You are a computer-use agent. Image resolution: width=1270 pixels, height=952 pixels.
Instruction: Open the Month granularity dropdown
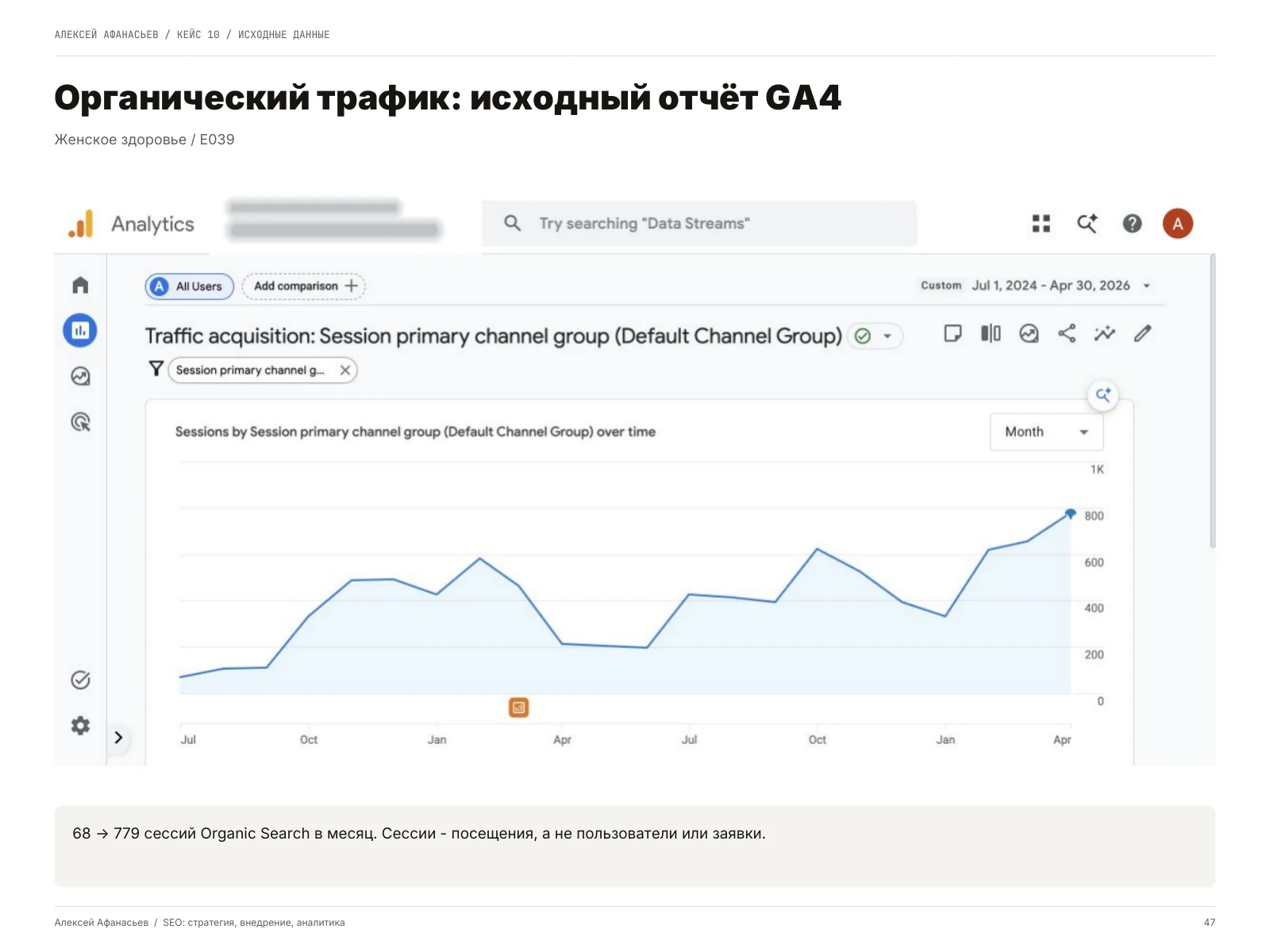point(1046,432)
